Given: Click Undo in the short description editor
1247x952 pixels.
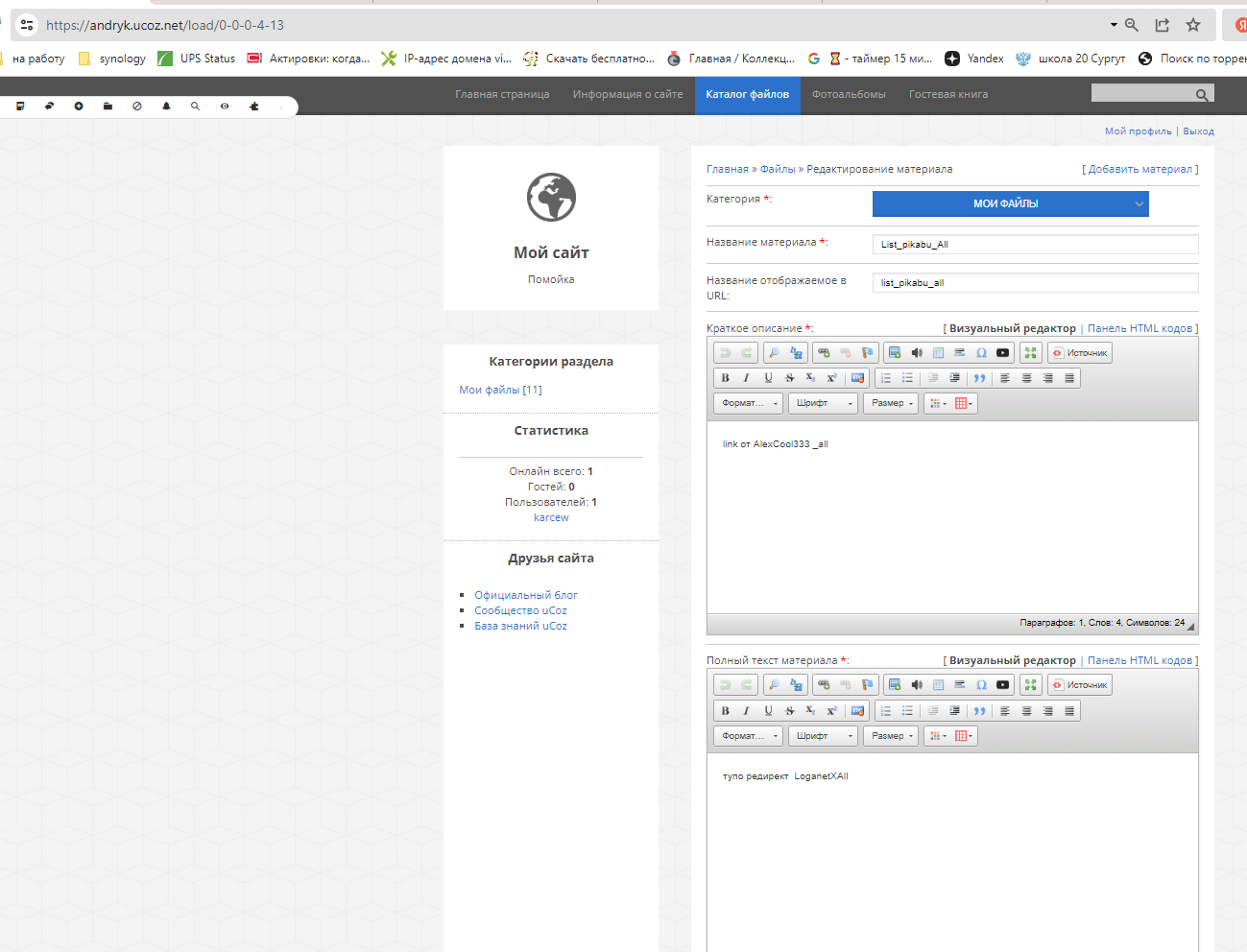Looking at the screenshot, I should 726,353.
